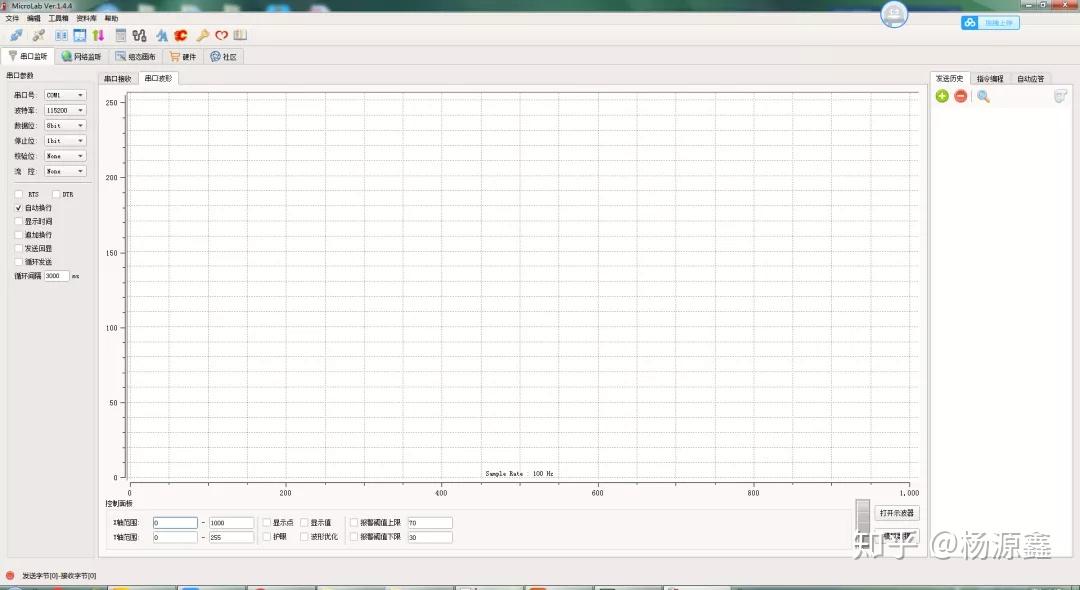Viewport: 1080px width, 590px height.
Task: Click red status indicator in status bar
Action: pos(10,576)
